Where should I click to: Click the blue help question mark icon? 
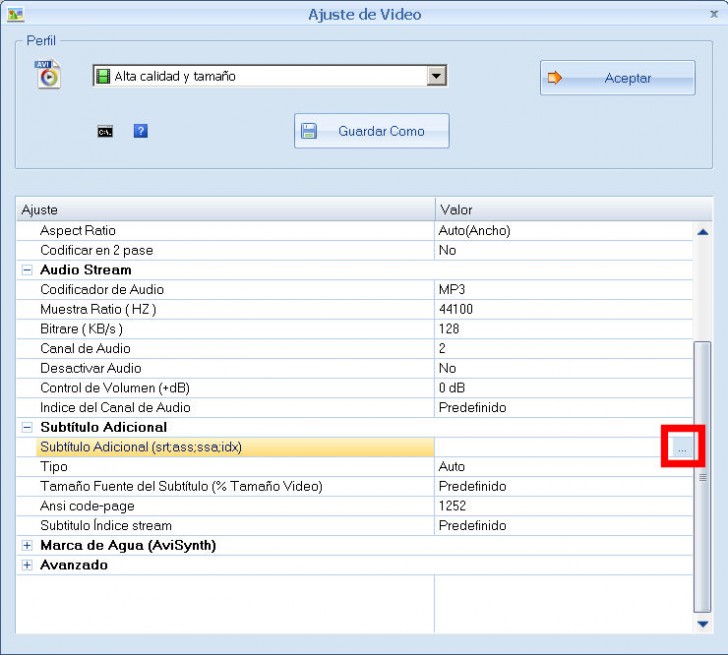click(140, 131)
